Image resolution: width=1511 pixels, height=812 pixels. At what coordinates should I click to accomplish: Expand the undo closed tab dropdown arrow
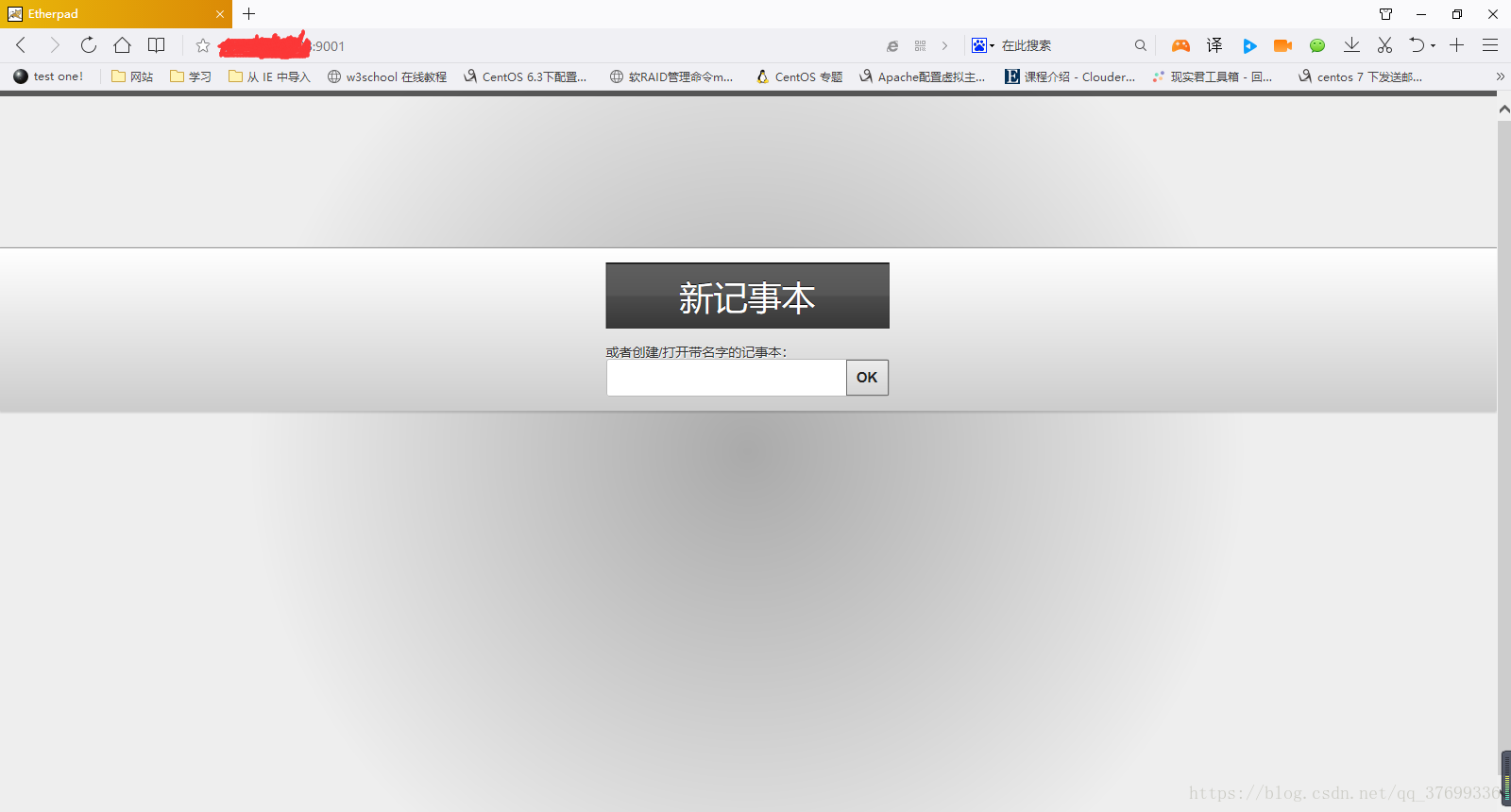(x=1433, y=45)
